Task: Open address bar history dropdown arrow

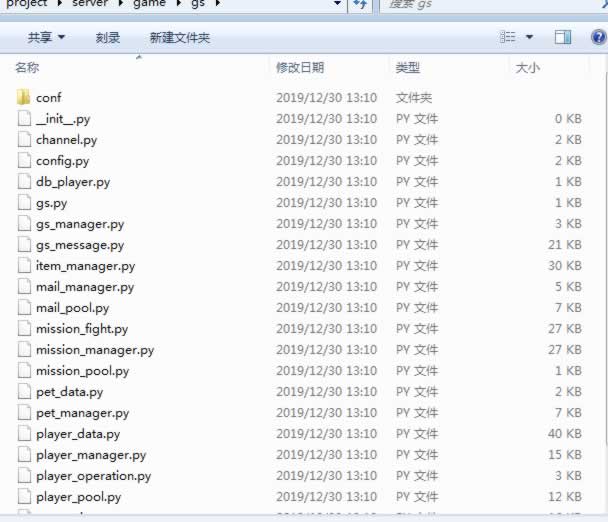Action: pos(338,5)
